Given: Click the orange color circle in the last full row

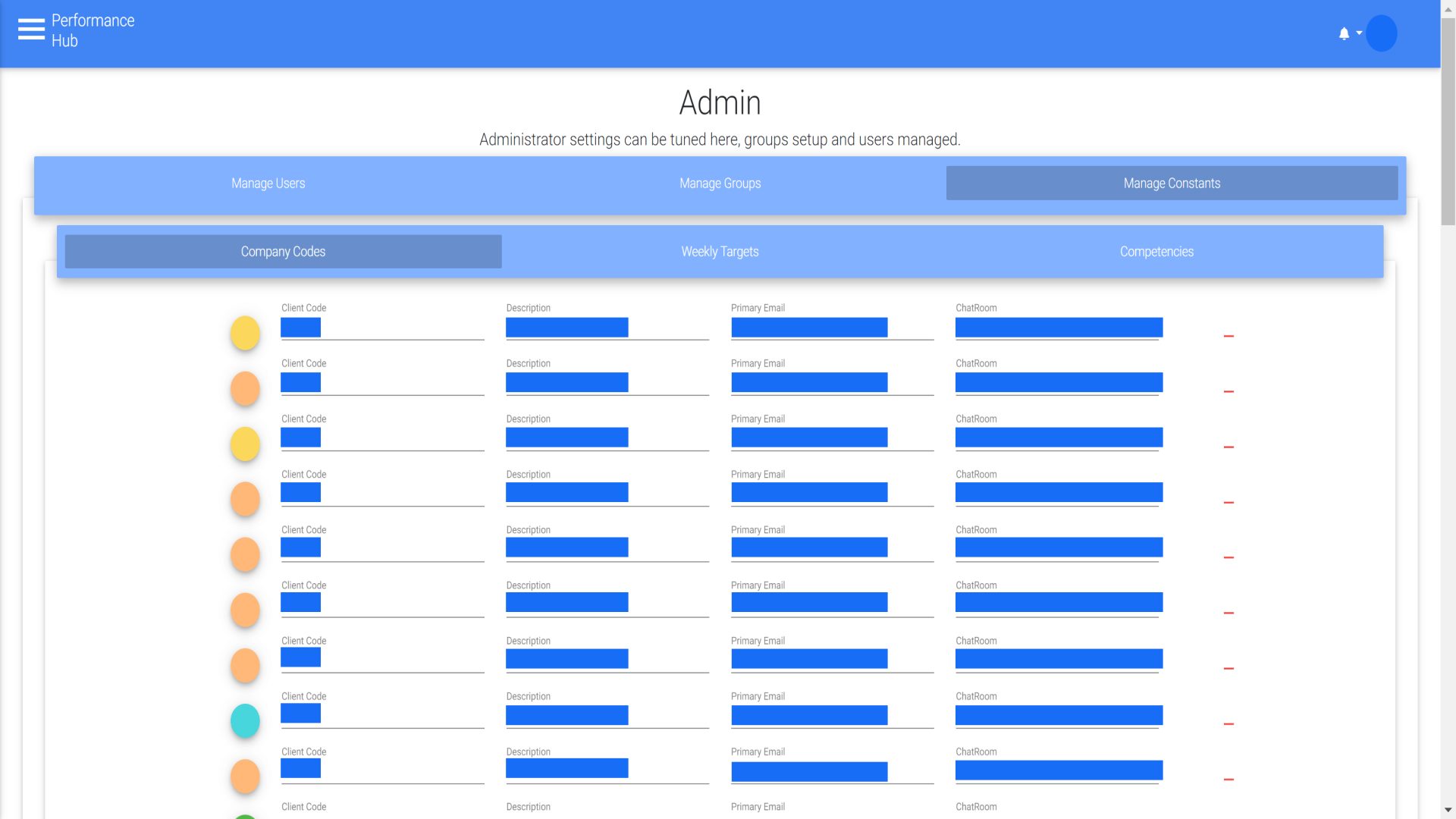Looking at the screenshot, I should [245, 777].
